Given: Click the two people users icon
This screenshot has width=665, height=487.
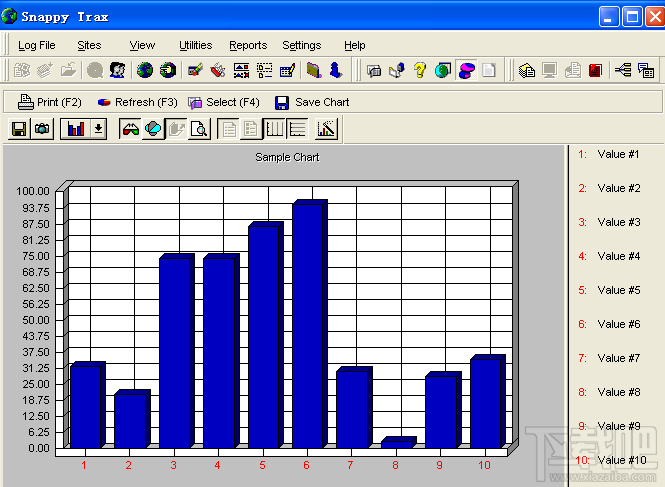Looking at the screenshot, I should pyautogui.click(x=118, y=70).
